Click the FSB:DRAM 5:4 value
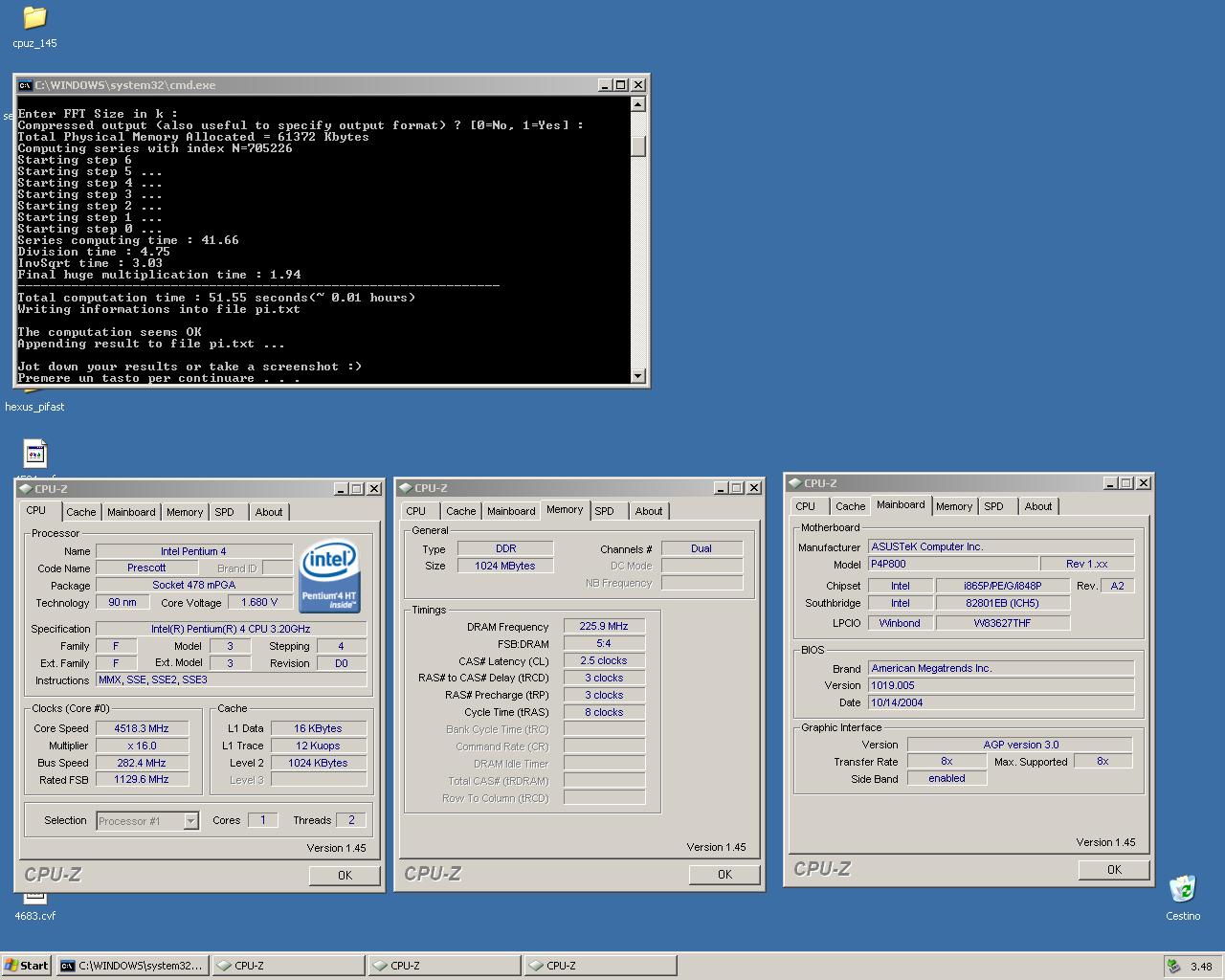Screen dimensions: 1225x980 (x=604, y=643)
